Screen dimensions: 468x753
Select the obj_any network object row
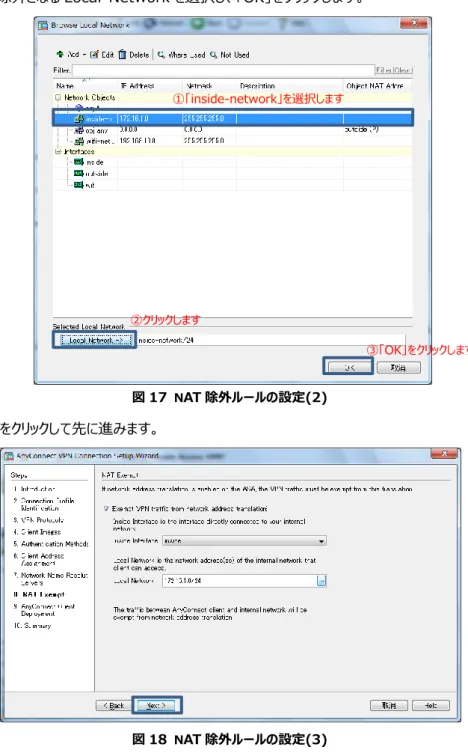[232, 130]
